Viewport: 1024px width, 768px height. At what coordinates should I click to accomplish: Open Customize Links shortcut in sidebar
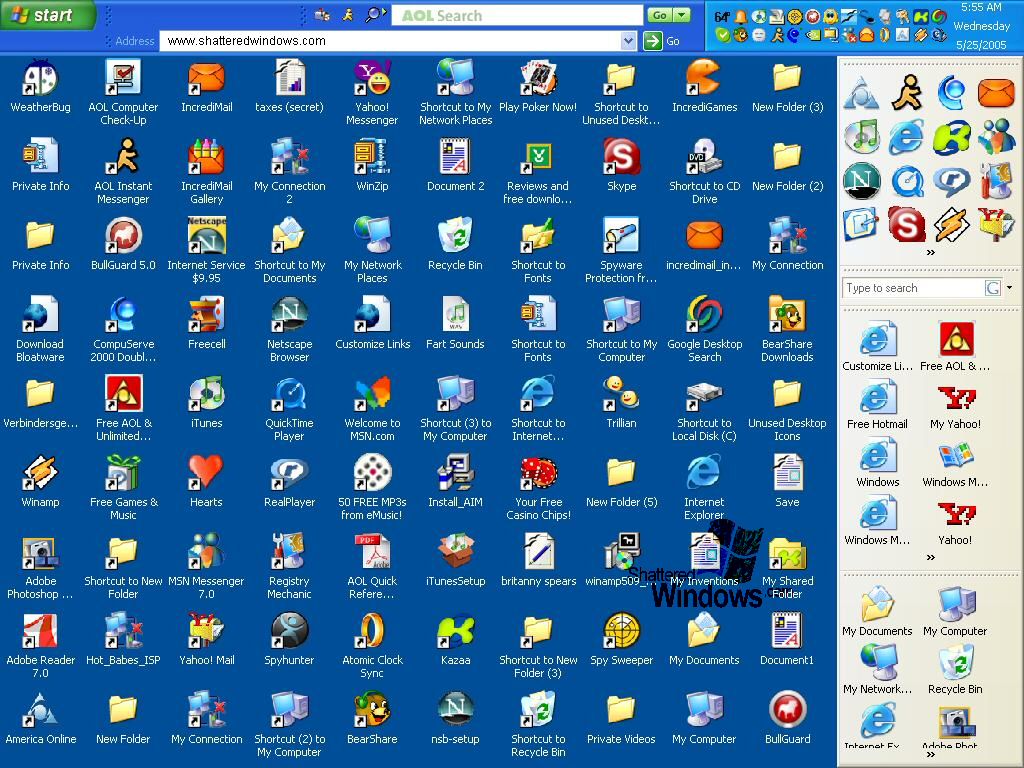877,347
